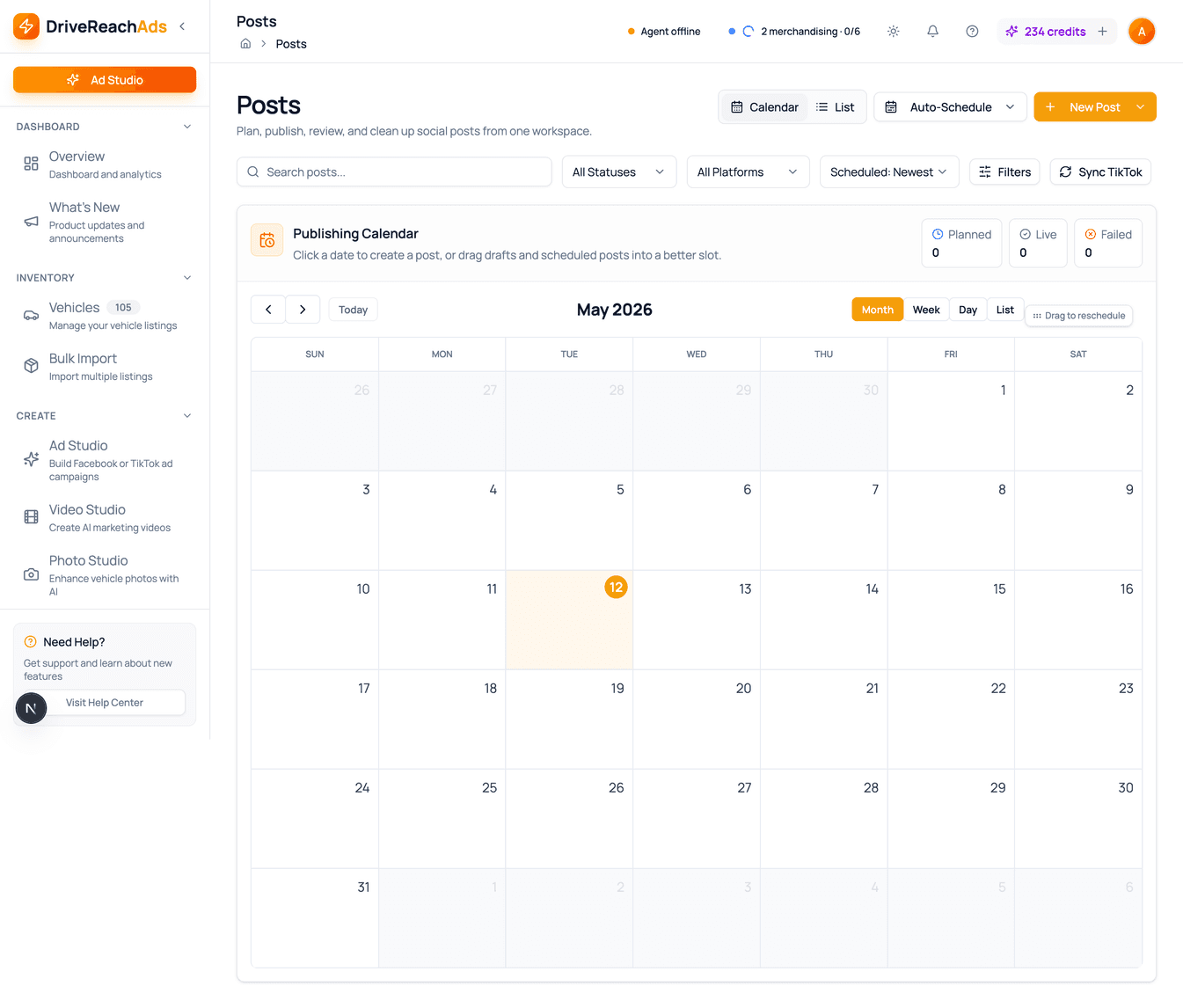Switch to Calendar view
The width and height of the screenshot is (1183, 1008).
pyautogui.click(x=764, y=107)
